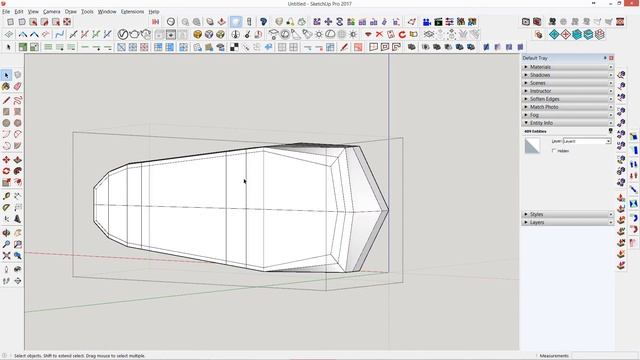This screenshot has width=640, height=360.
Task: Open the Draw menu
Action: 71,12
